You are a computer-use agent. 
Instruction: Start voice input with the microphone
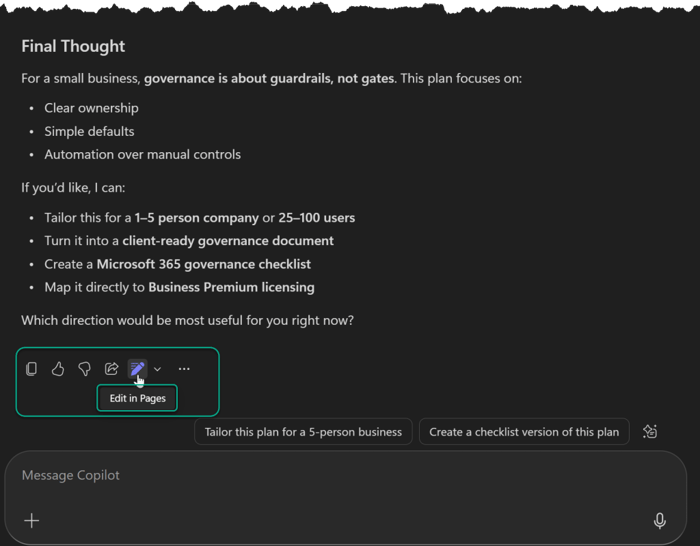click(660, 520)
